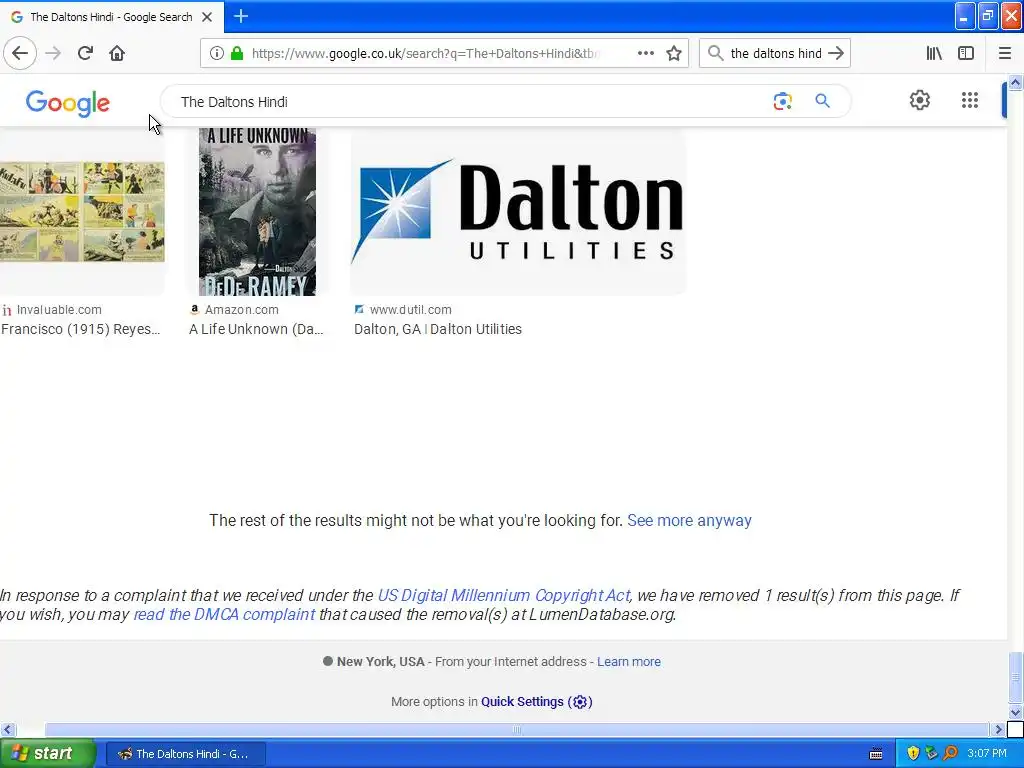
Task: Click 'New York, USA' location text
Action: tap(381, 662)
